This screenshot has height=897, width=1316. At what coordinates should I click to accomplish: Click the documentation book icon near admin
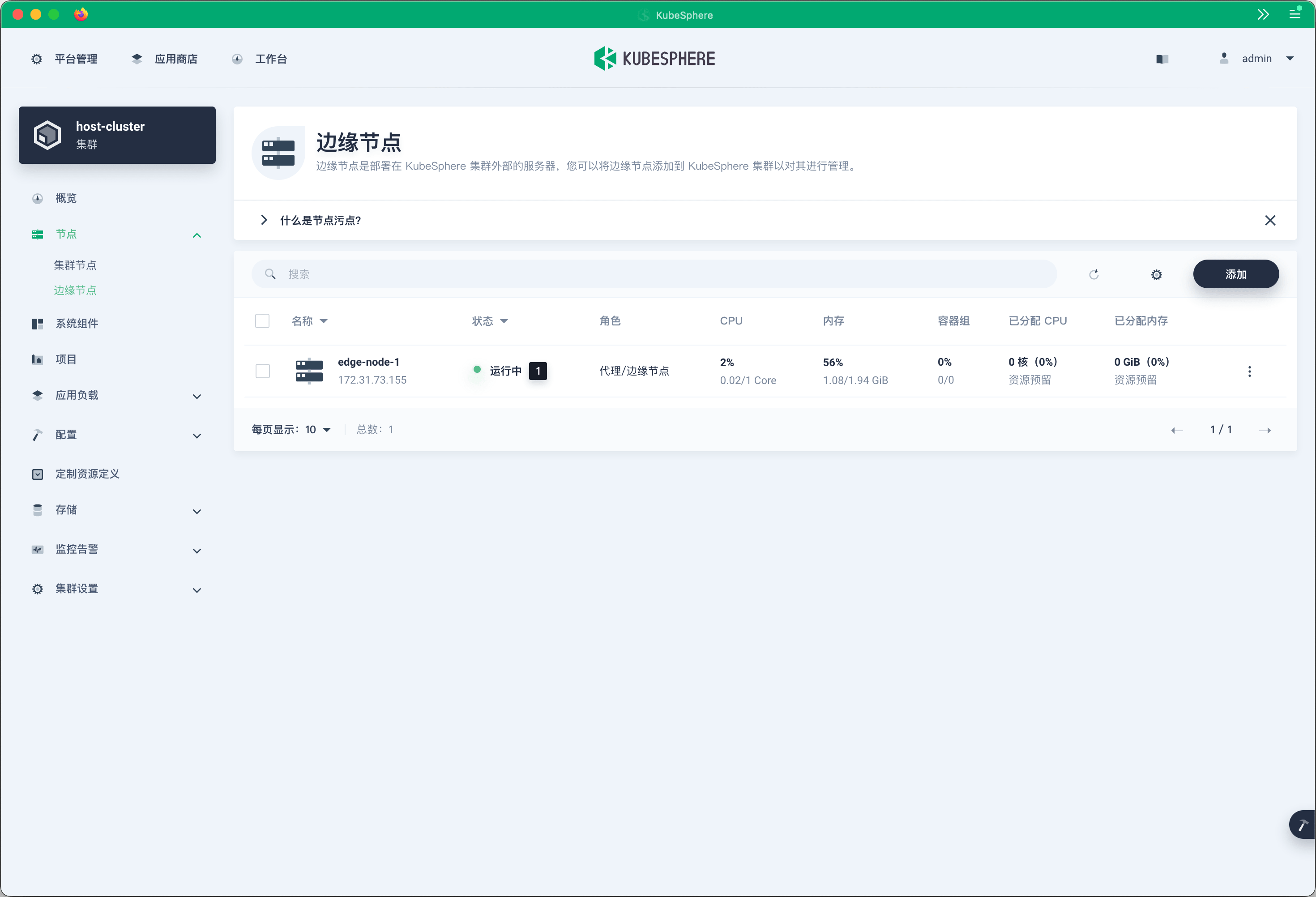pos(1162,59)
